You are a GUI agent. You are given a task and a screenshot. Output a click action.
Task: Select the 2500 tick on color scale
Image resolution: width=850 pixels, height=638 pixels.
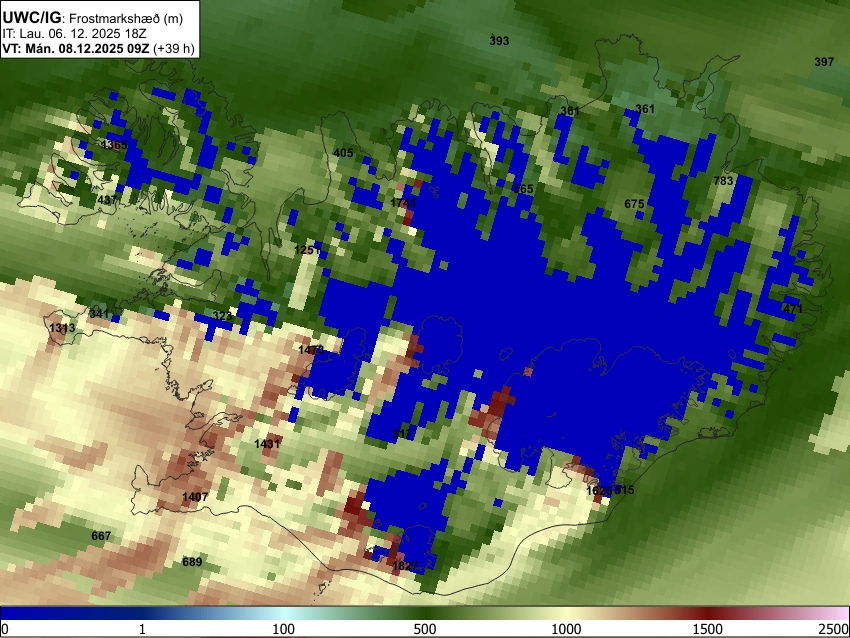[x=834, y=629]
